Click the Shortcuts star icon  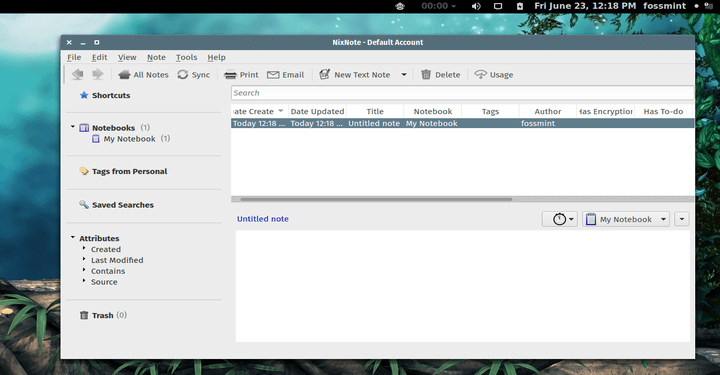click(84, 95)
